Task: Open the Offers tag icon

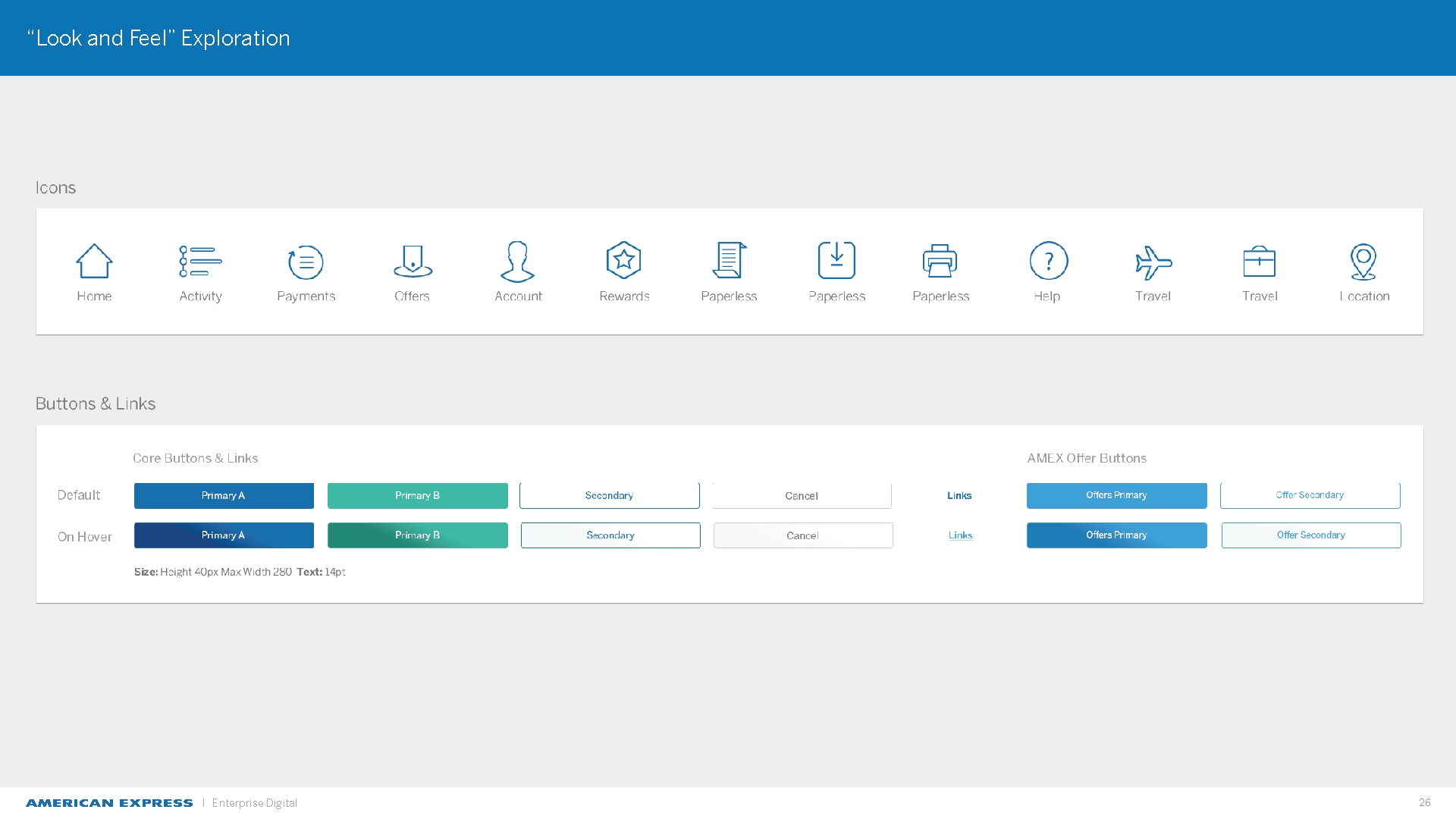Action: click(413, 261)
